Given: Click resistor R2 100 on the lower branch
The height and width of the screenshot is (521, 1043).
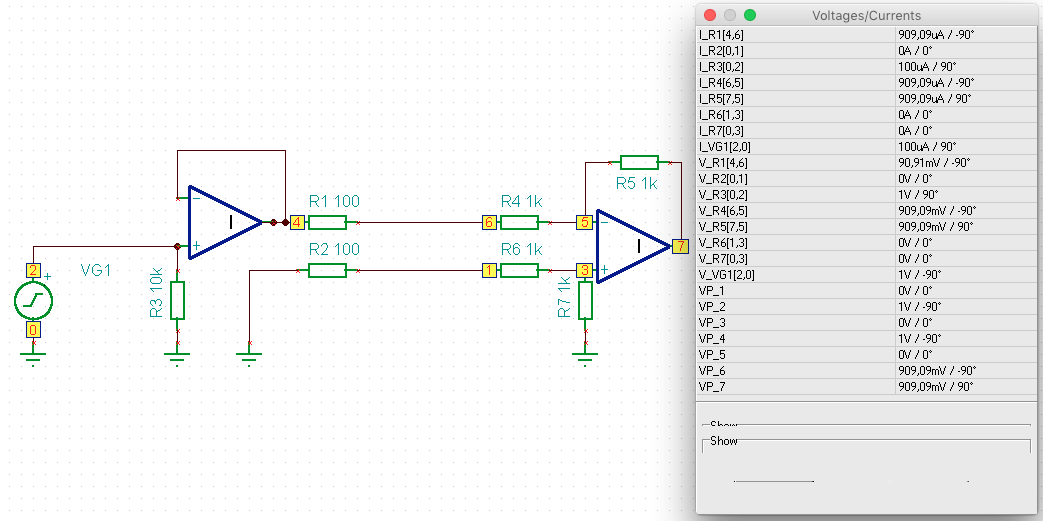Looking at the screenshot, I should 327,270.
